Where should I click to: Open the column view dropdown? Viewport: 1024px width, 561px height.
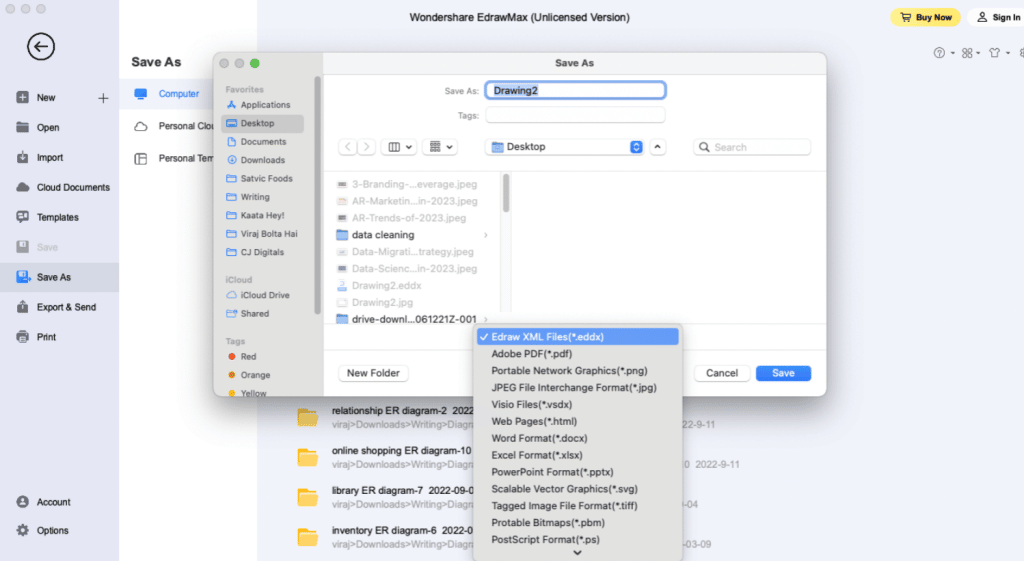click(x=400, y=147)
